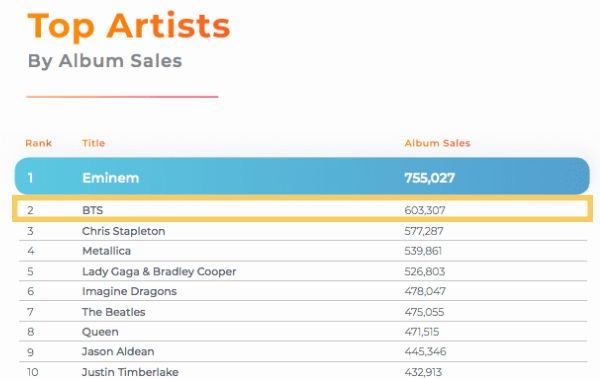Select the highlighted BTS row

point(302,209)
